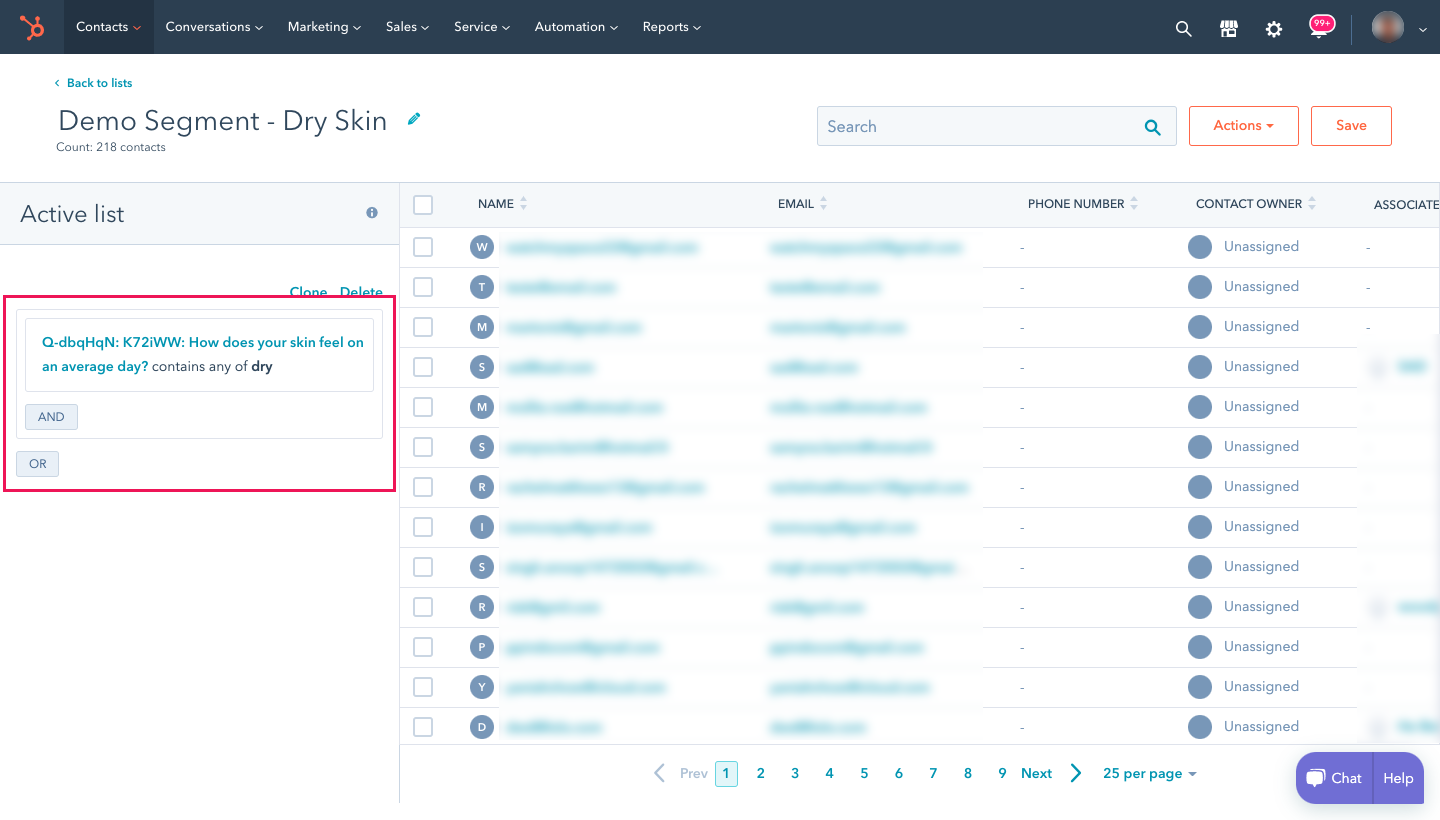This screenshot has height=820, width=1440.
Task: Check the box for the W contact row
Action: pyautogui.click(x=423, y=247)
